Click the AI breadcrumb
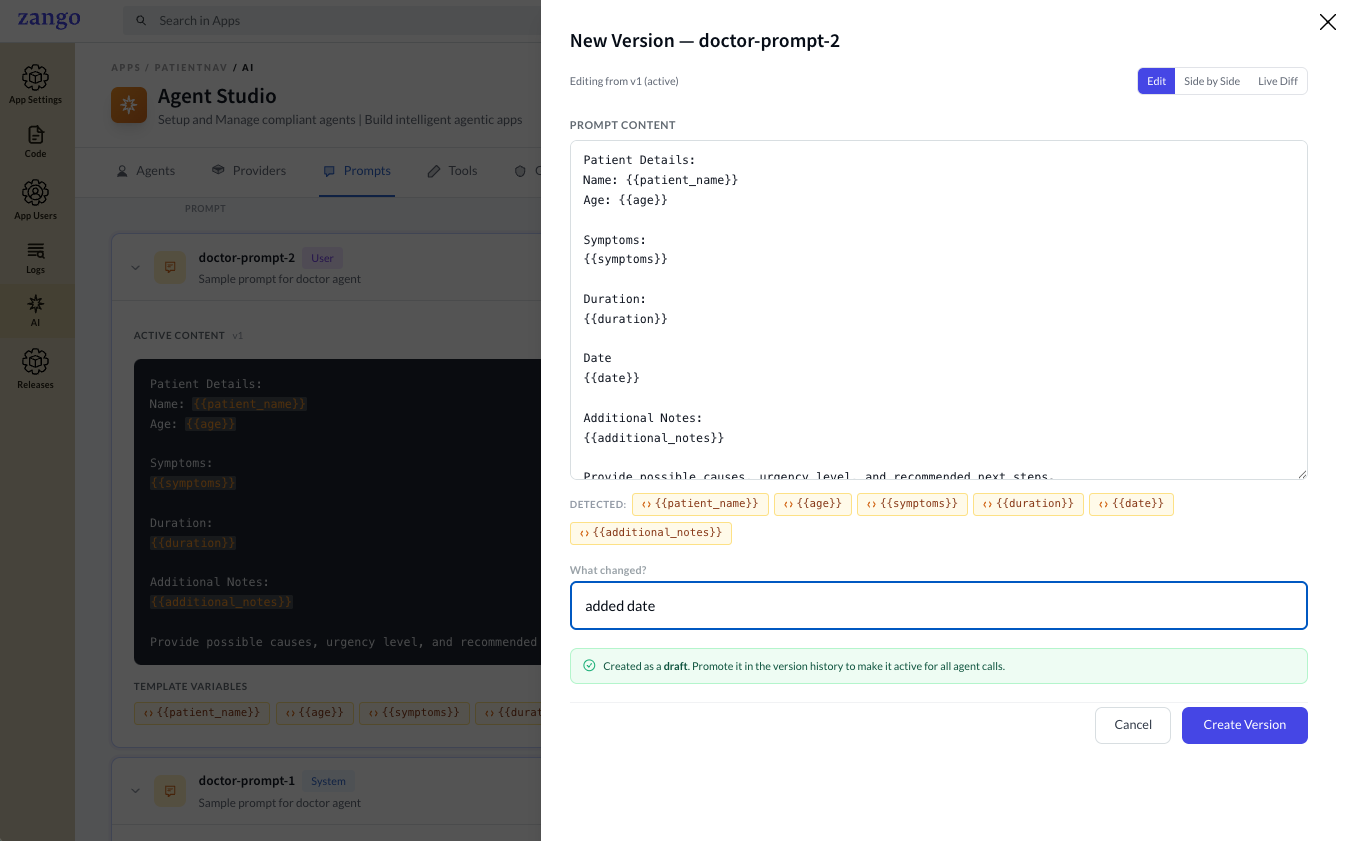This screenshot has height=841, width=1346. (x=247, y=68)
